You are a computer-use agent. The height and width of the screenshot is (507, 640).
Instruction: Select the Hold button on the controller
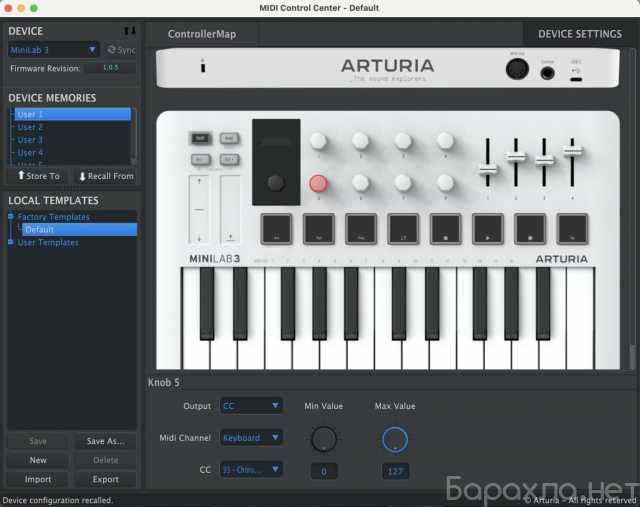(229, 138)
